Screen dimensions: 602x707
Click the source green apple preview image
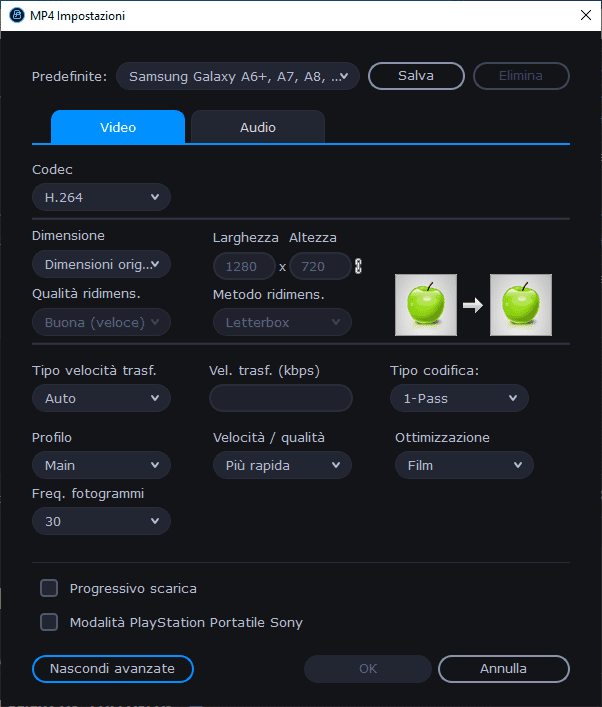click(426, 304)
